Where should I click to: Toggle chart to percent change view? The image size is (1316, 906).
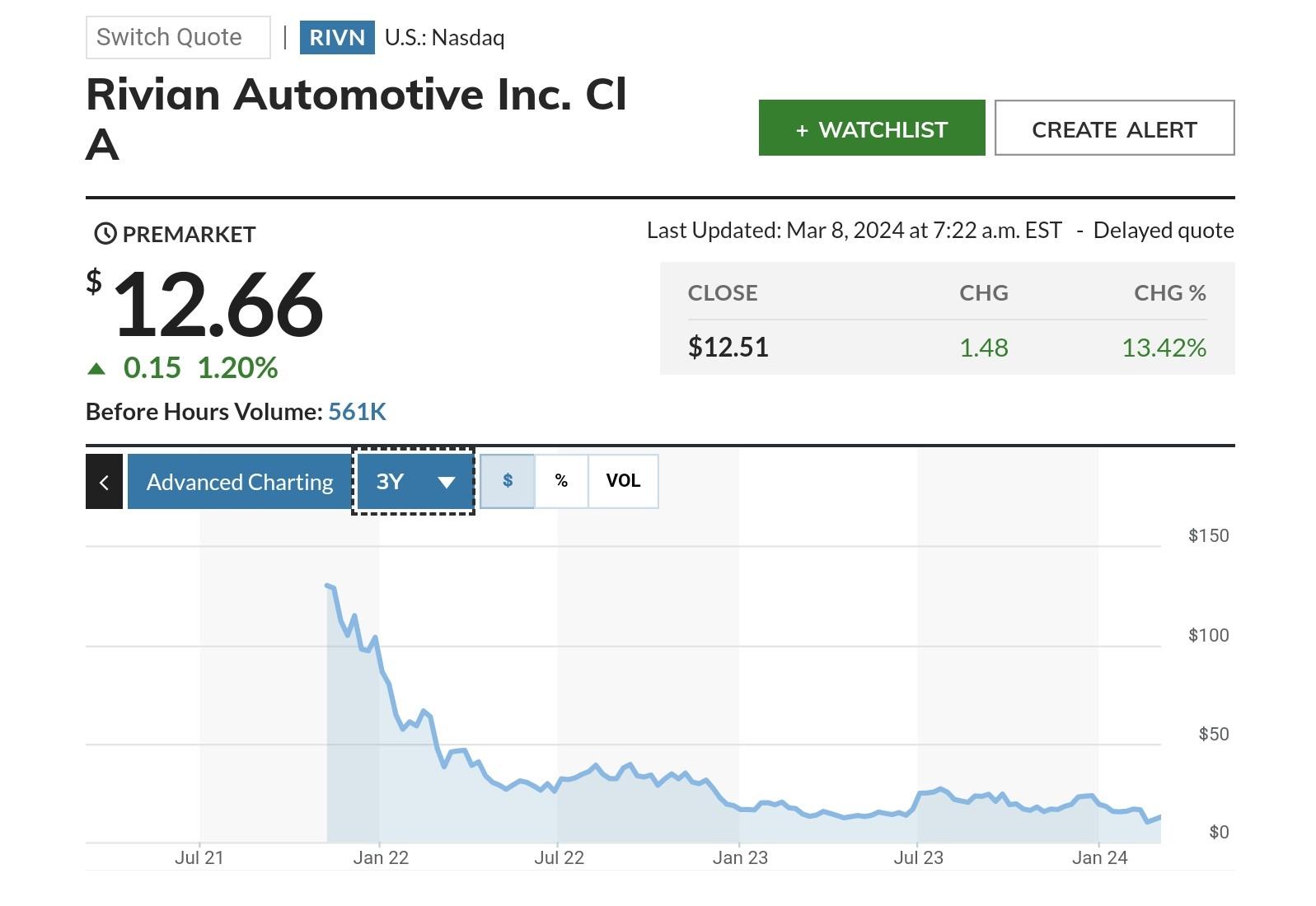coord(561,481)
